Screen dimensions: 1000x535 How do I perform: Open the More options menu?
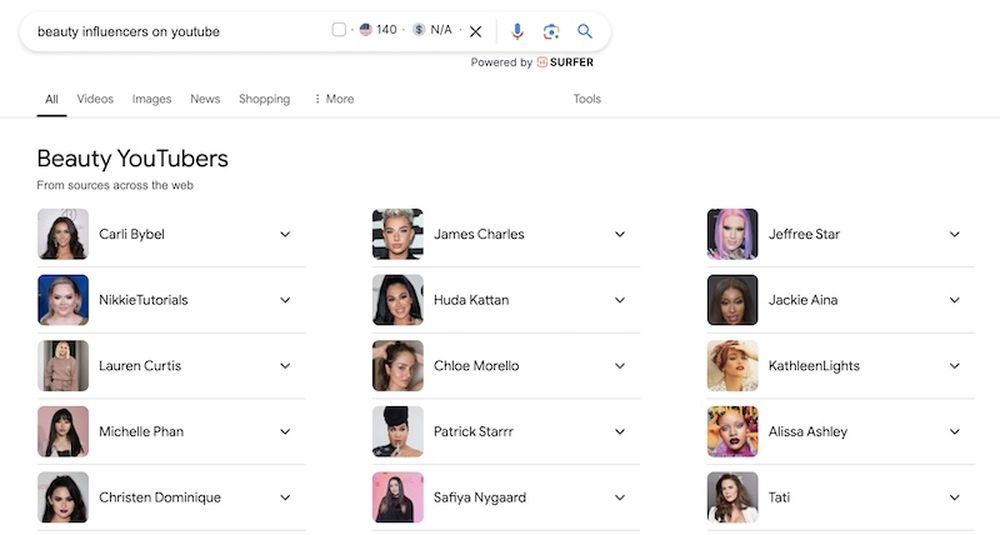pos(334,99)
